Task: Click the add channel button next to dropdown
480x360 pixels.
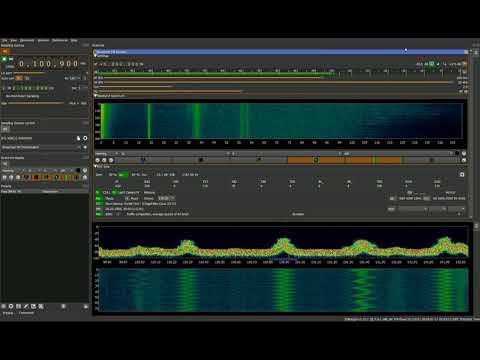Action: pyautogui.click(x=85, y=147)
